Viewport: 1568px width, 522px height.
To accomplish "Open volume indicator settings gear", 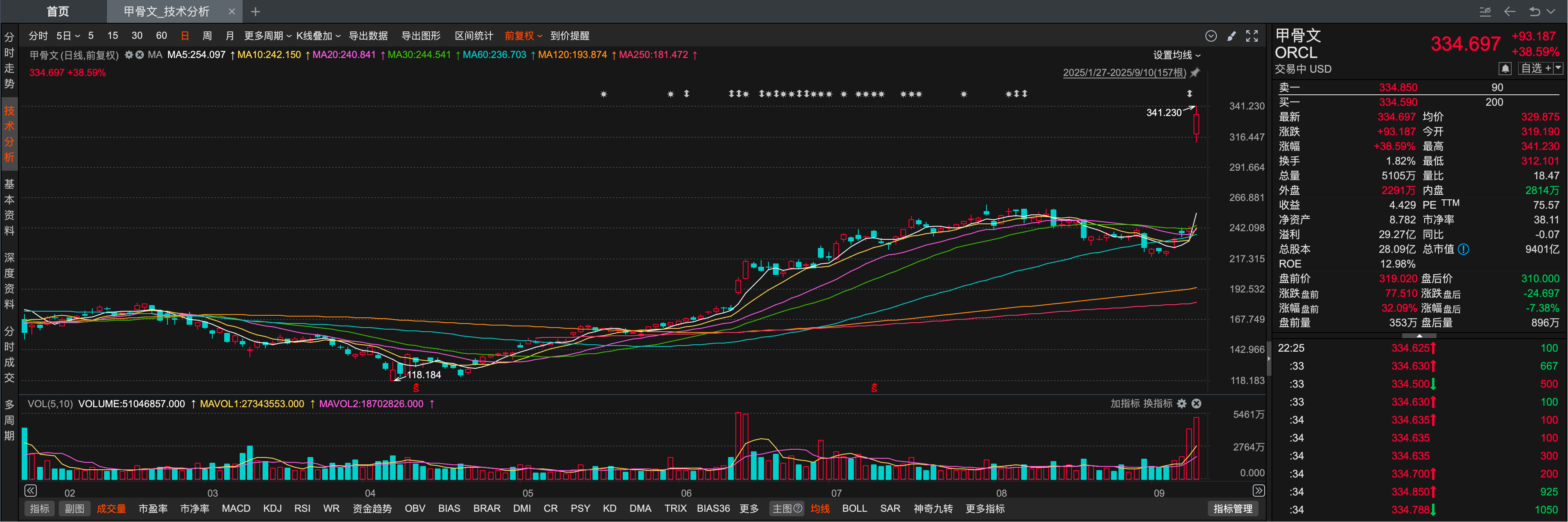I will point(1181,403).
